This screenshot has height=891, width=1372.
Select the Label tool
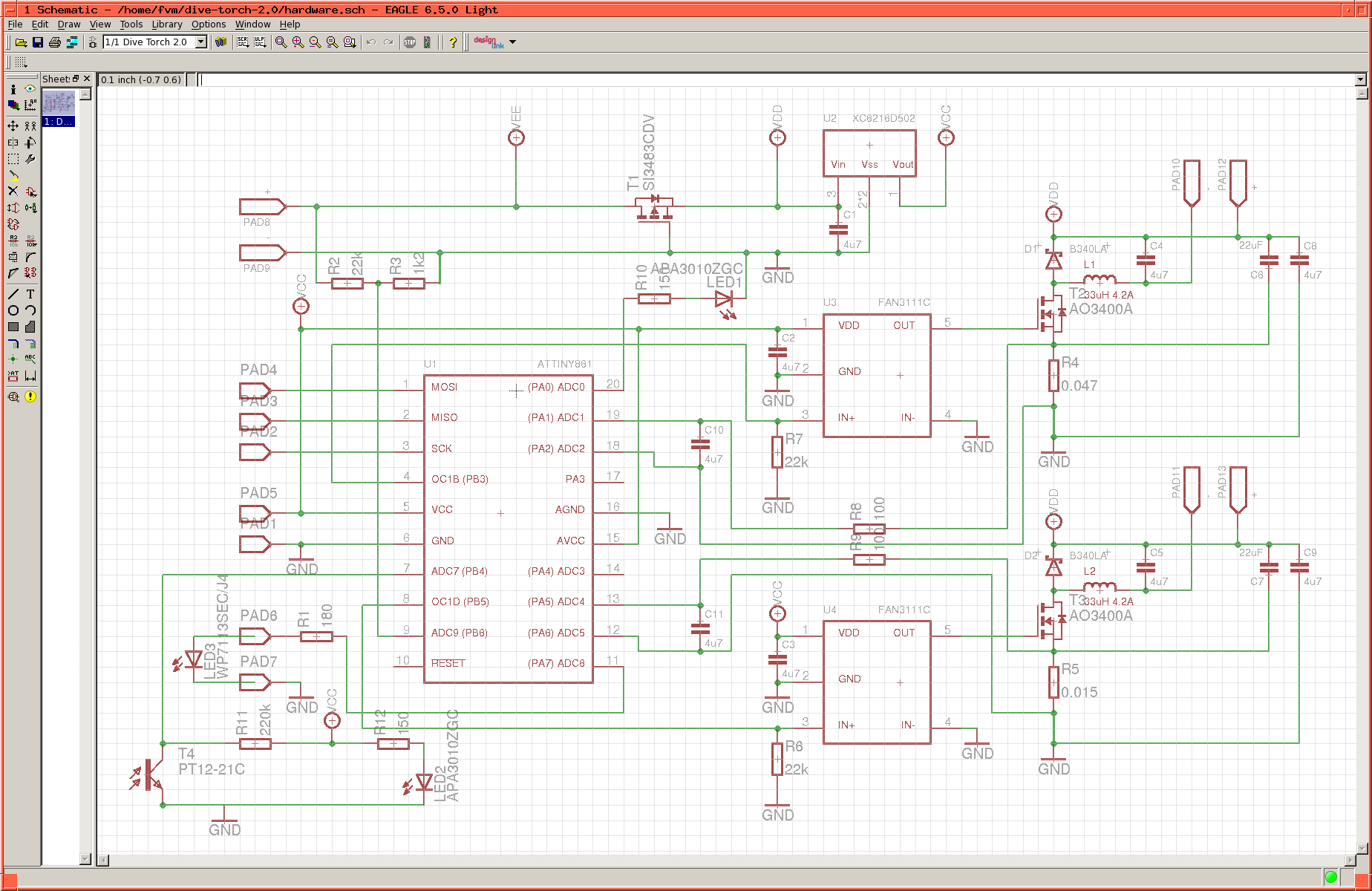pos(30,359)
